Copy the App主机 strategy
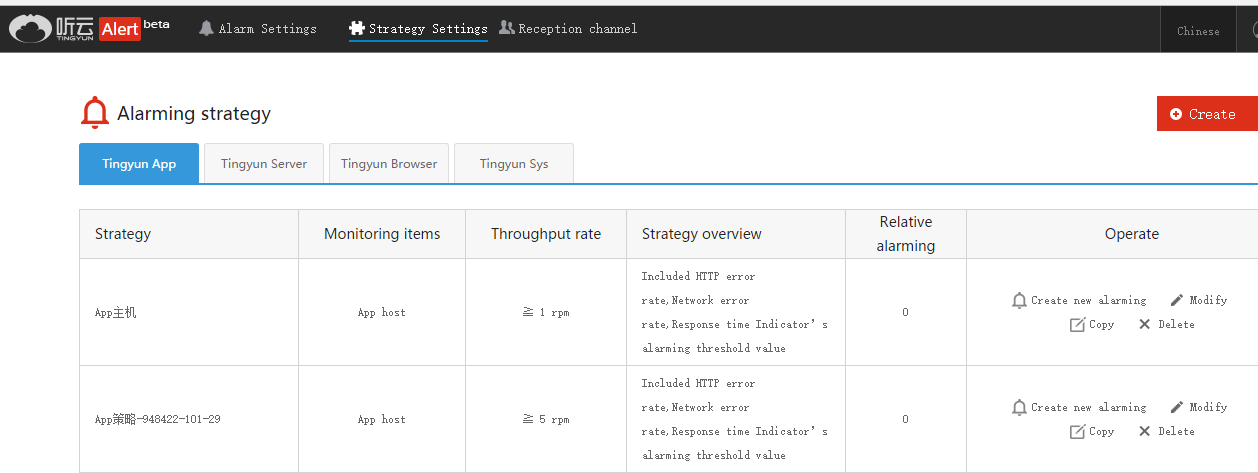This screenshot has height=473, width=1258. click(1092, 324)
